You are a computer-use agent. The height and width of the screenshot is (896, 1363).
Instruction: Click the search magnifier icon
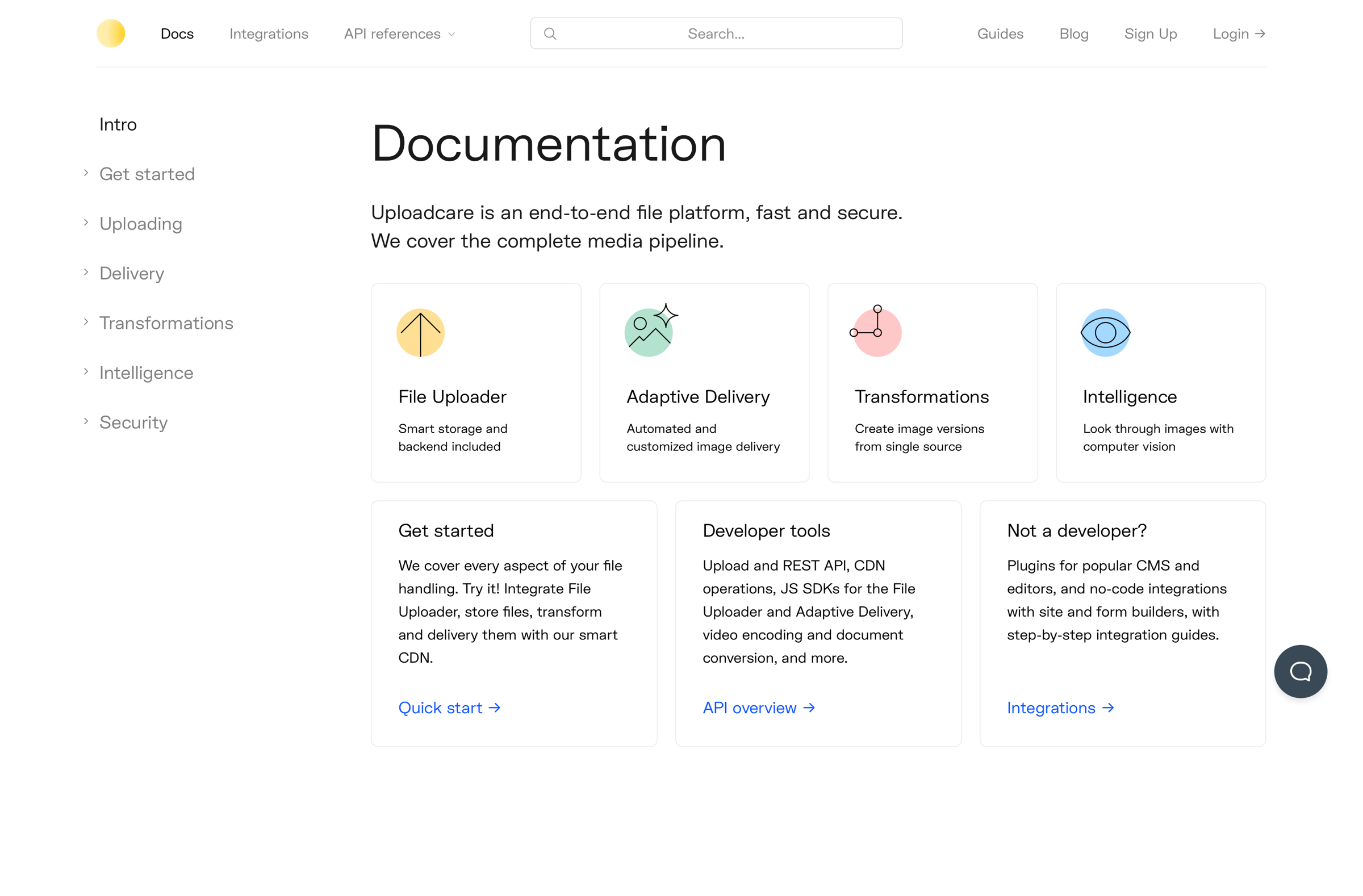tap(550, 34)
